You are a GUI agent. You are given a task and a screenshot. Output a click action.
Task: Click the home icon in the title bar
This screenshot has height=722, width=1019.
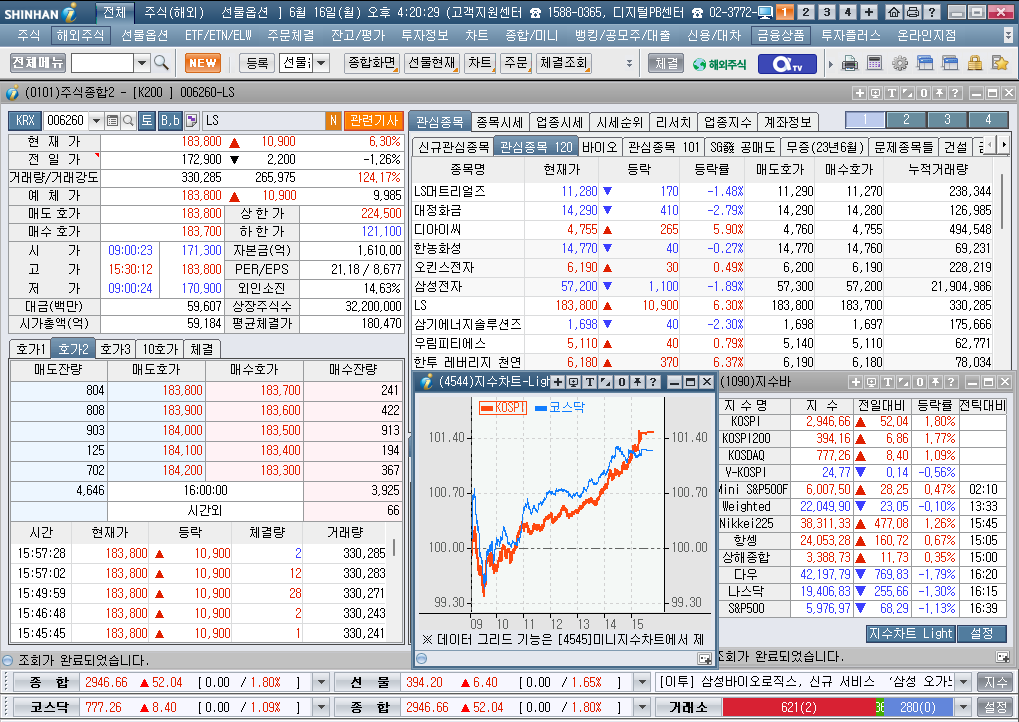[894, 12]
